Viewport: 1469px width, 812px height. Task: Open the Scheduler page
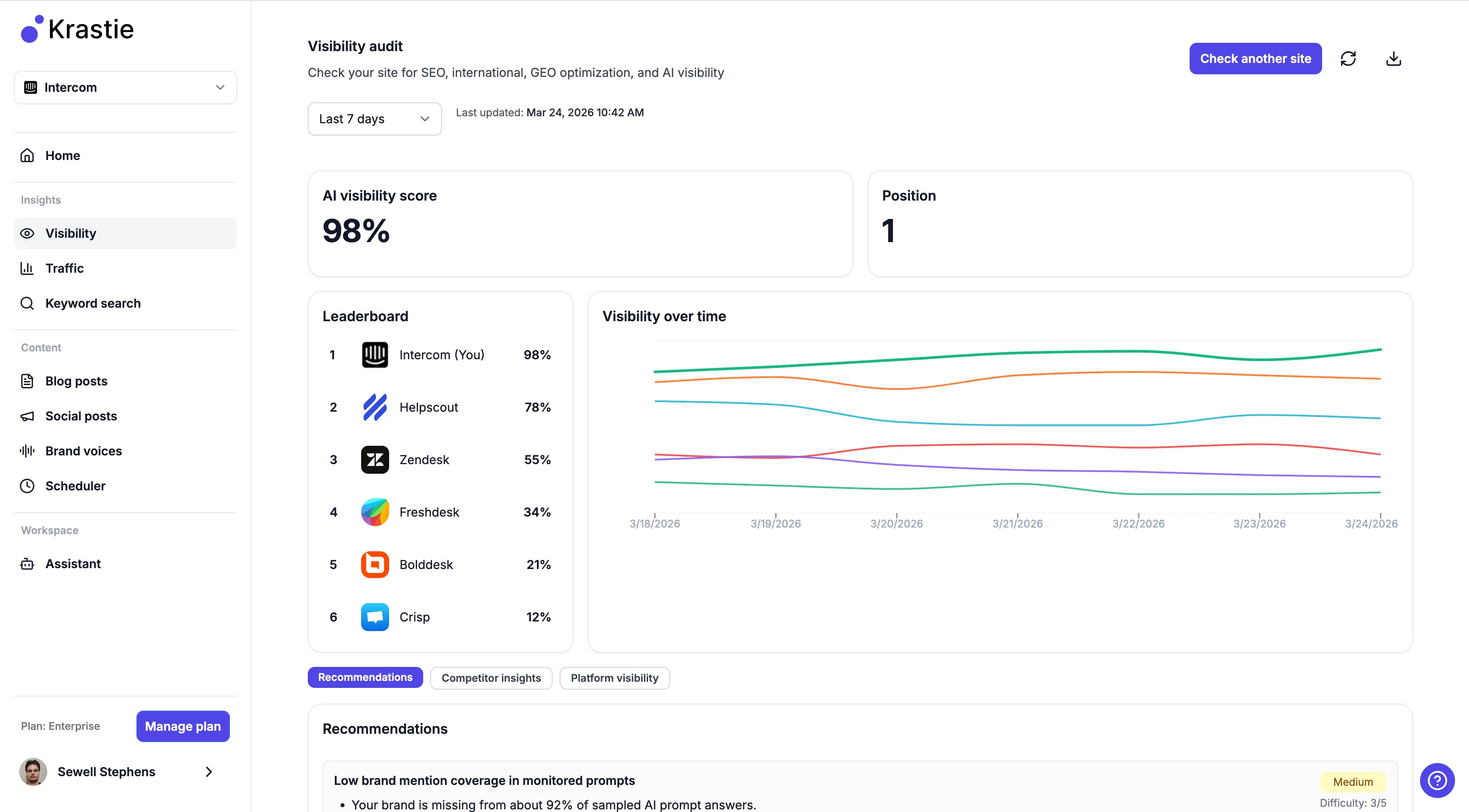(x=125, y=486)
